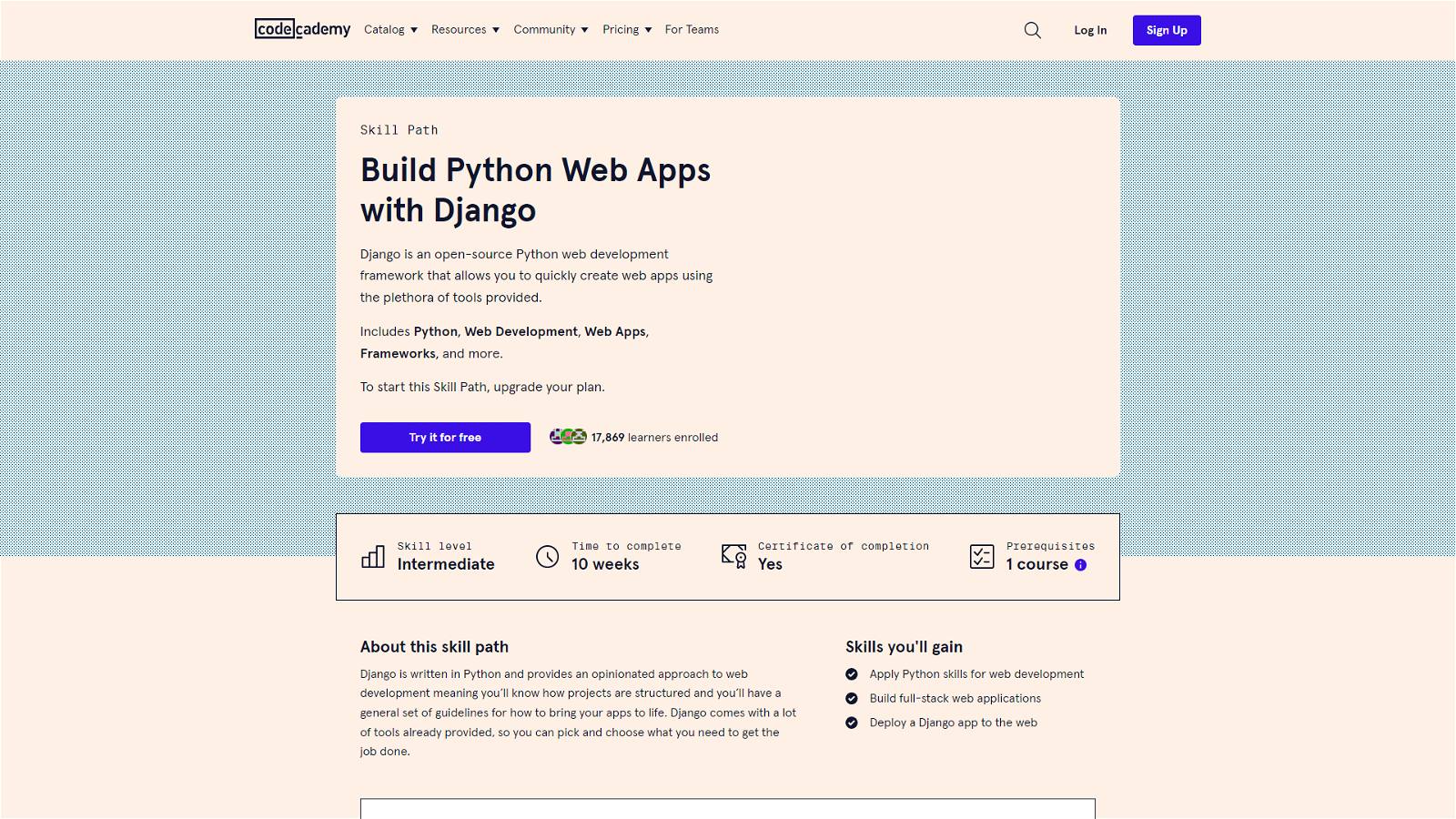This screenshot has height=819, width=1456.
Task: Click Build full-stack web applications text
Action: [955, 699]
